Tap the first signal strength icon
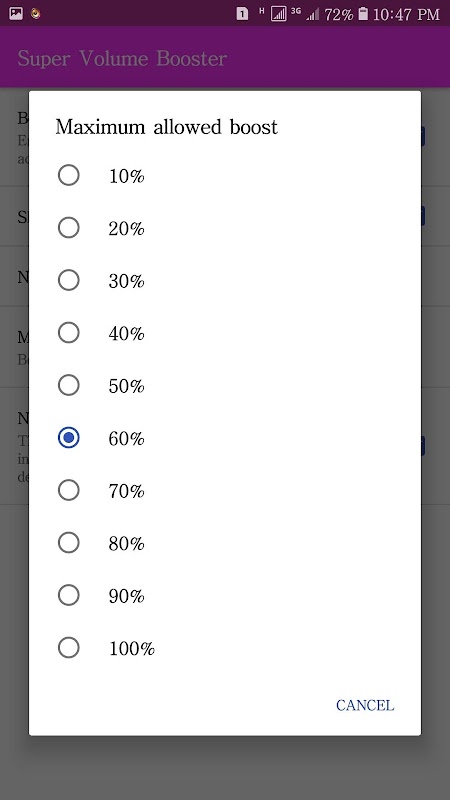 [279, 14]
